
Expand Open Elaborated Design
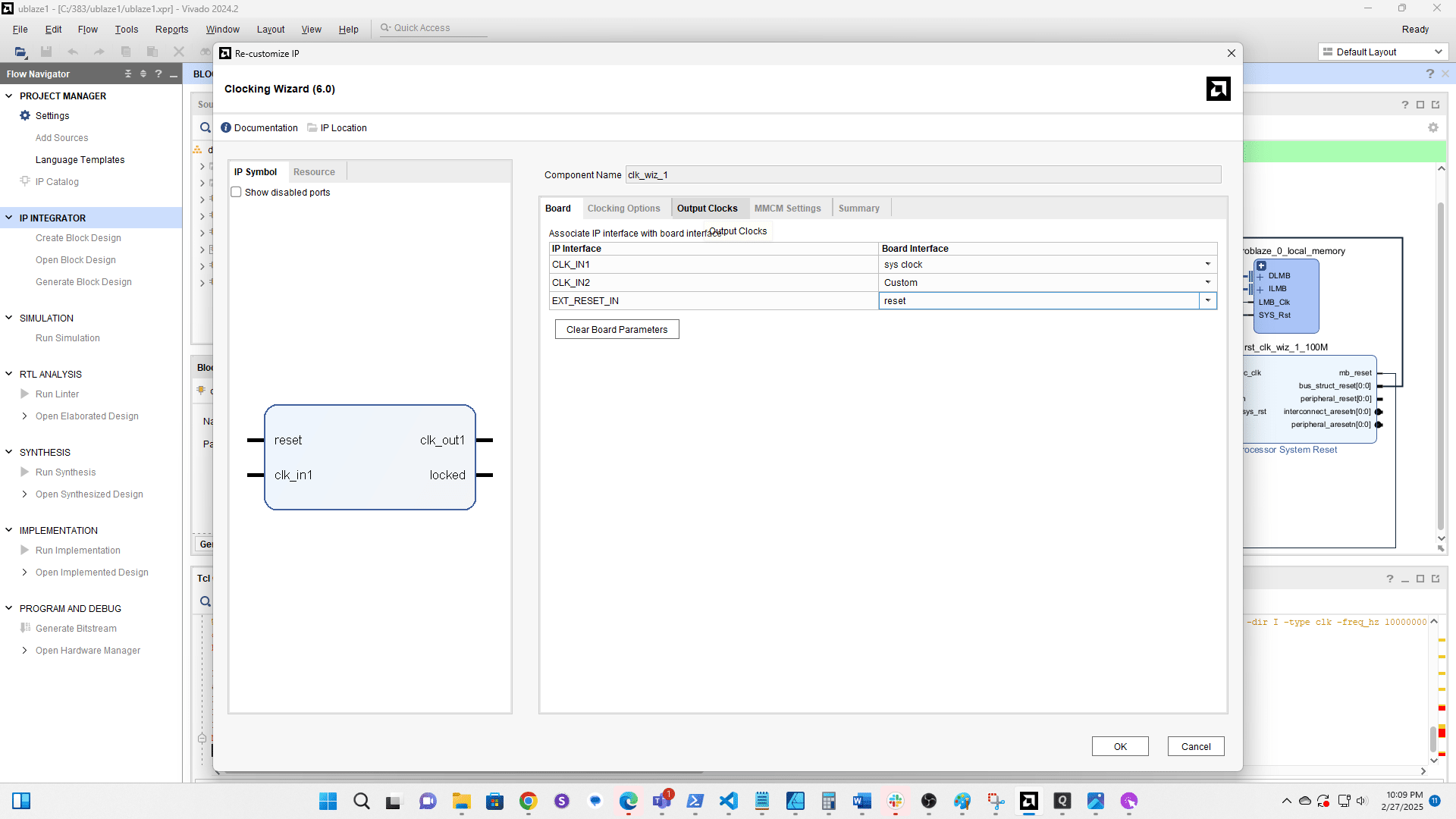click(x=25, y=416)
